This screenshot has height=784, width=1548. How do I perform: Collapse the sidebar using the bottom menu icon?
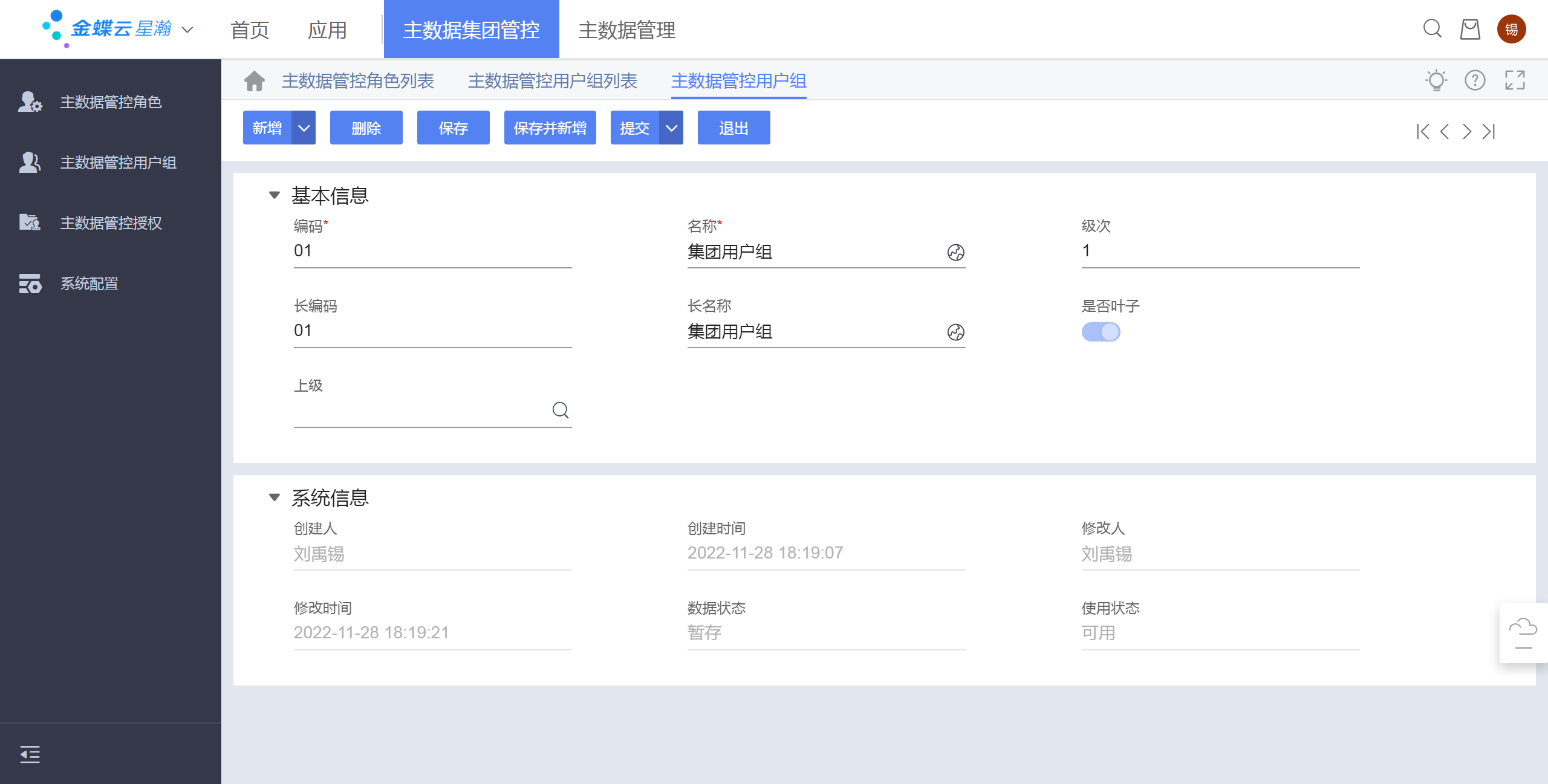point(30,754)
